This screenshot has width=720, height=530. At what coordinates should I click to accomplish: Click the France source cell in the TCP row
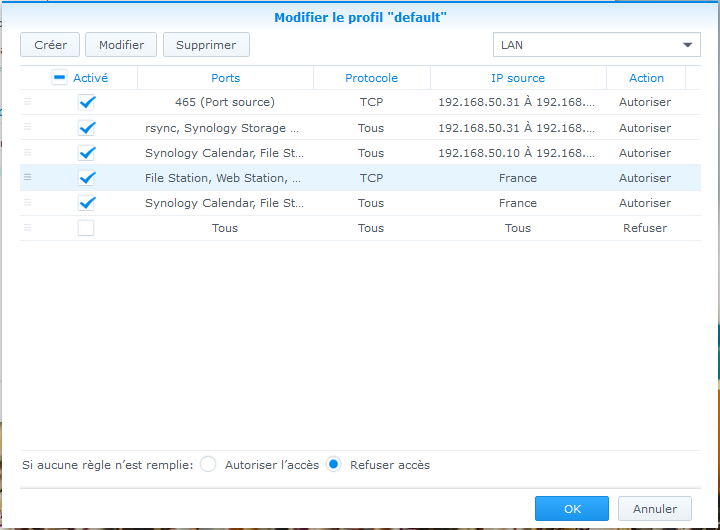click(518, 178)
